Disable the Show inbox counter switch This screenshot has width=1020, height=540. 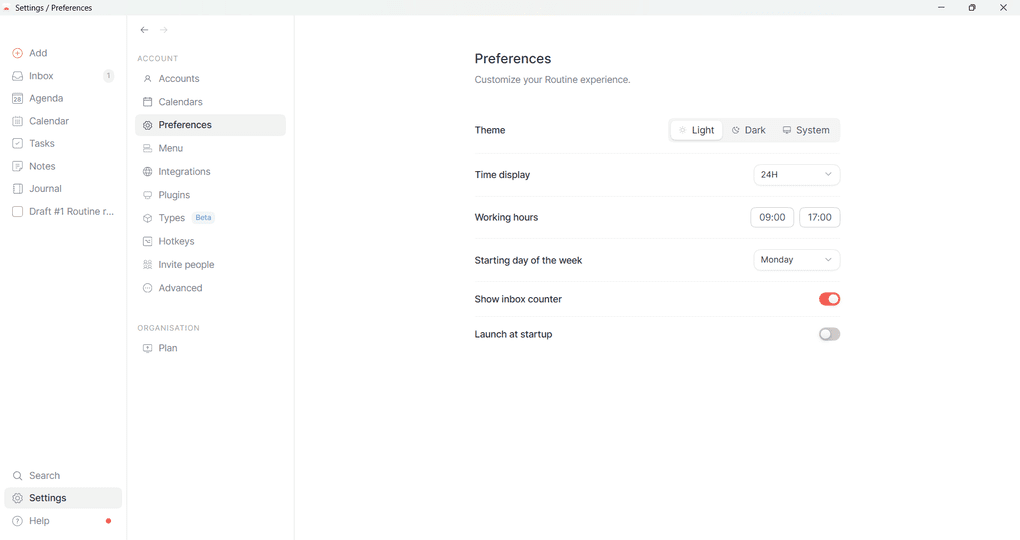pos(829,299)
